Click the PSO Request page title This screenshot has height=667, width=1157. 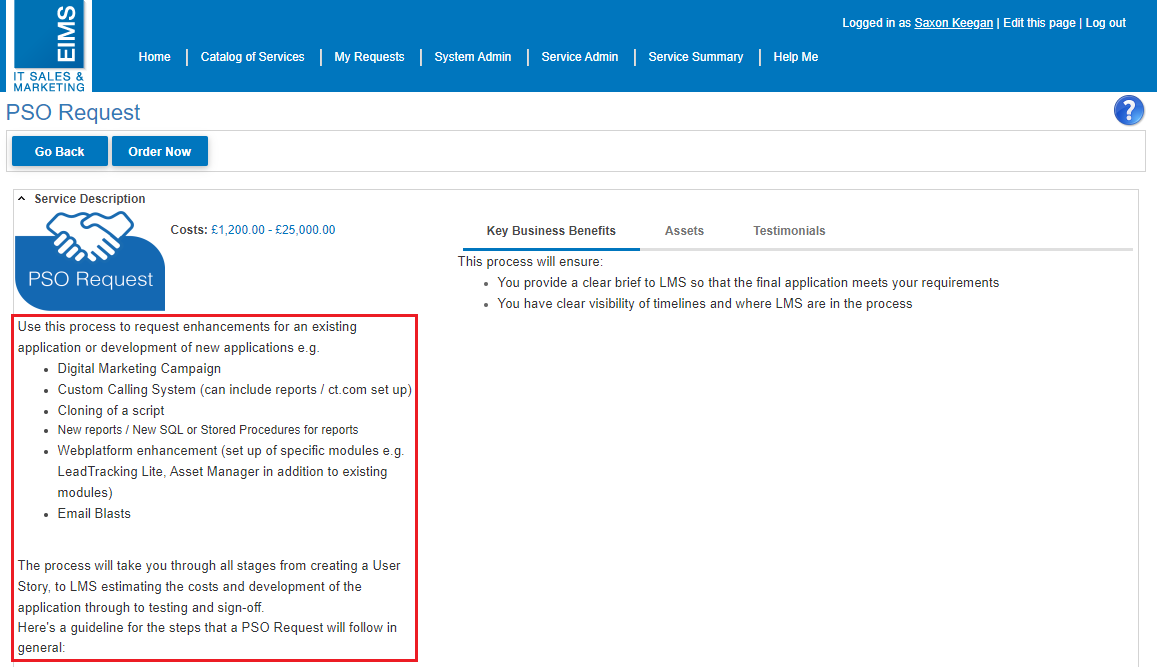73,112
